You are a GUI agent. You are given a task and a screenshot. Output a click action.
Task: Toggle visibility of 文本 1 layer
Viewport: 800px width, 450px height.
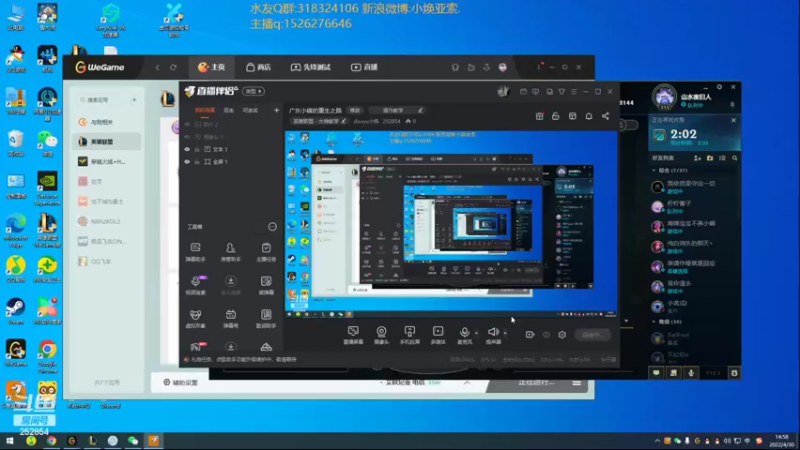click(187, 149)
